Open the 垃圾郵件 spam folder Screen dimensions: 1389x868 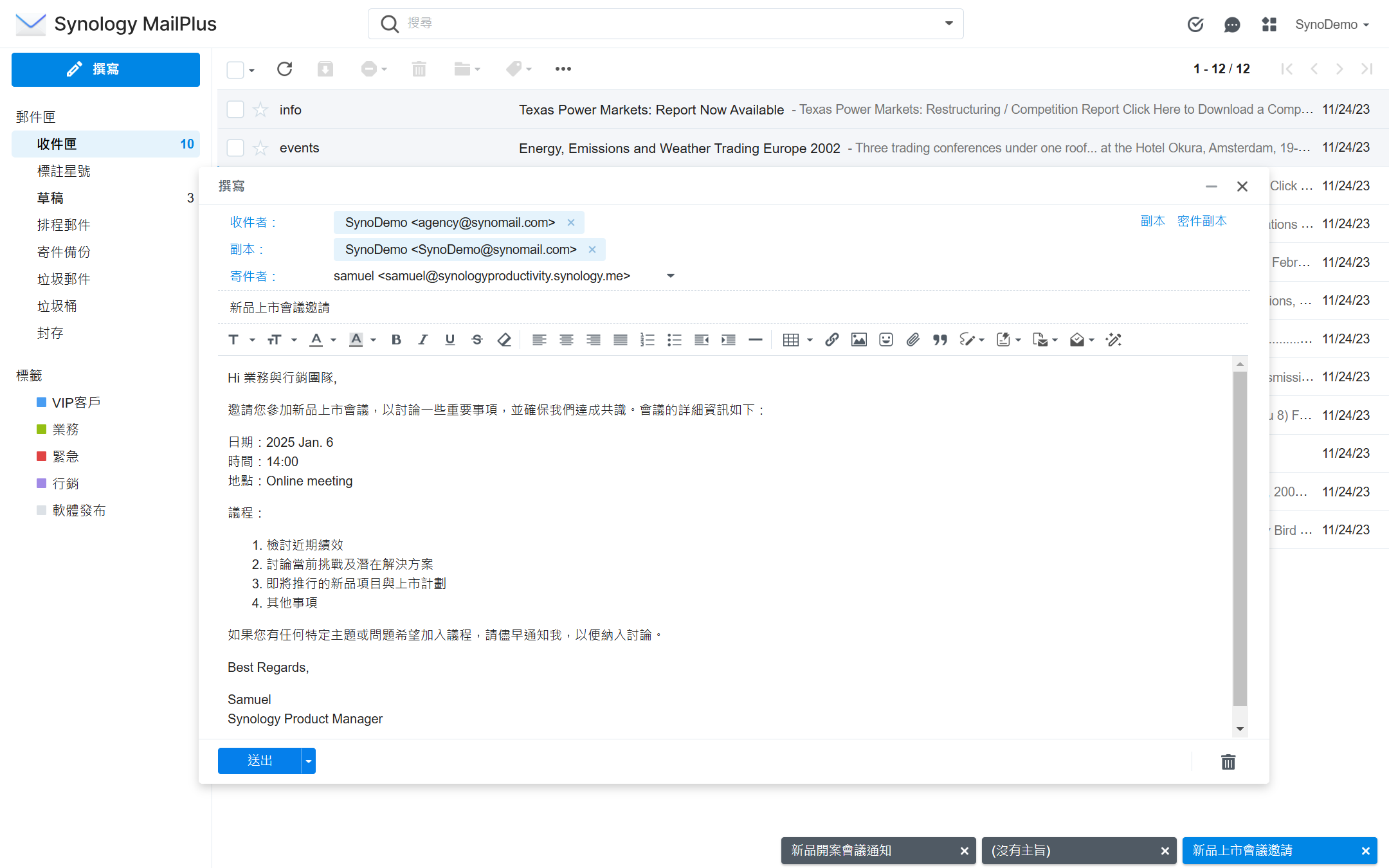click(x=105, y=279)
